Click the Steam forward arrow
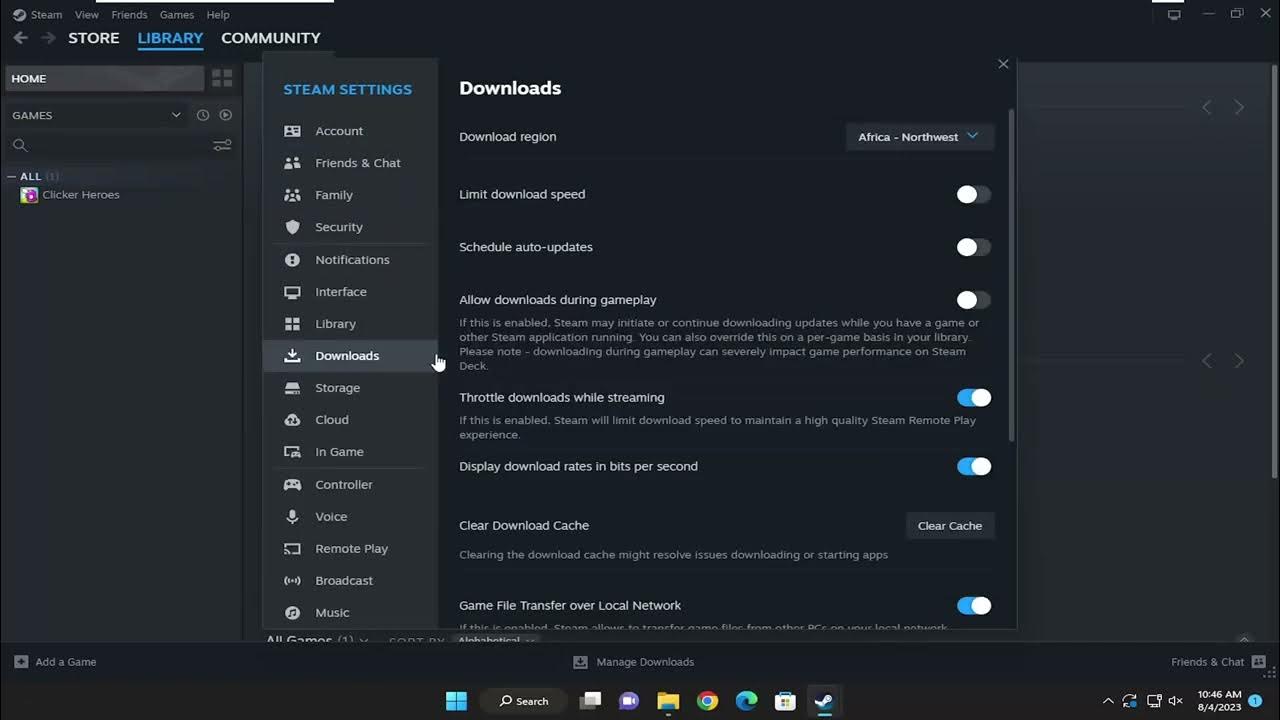1280x720 pixels. (48, 38)
